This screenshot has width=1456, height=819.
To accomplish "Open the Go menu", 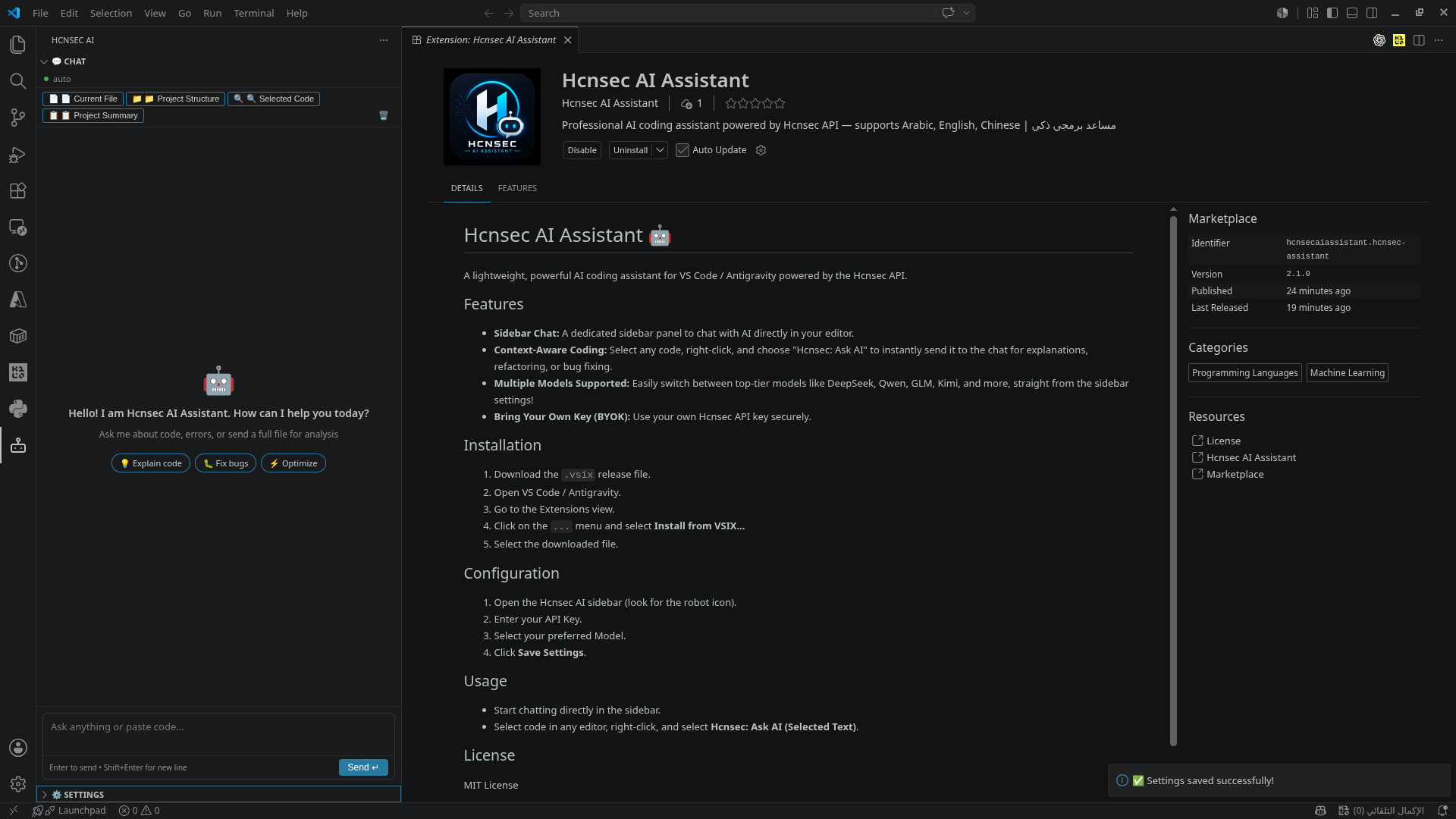I will click(x=184, y=13).
